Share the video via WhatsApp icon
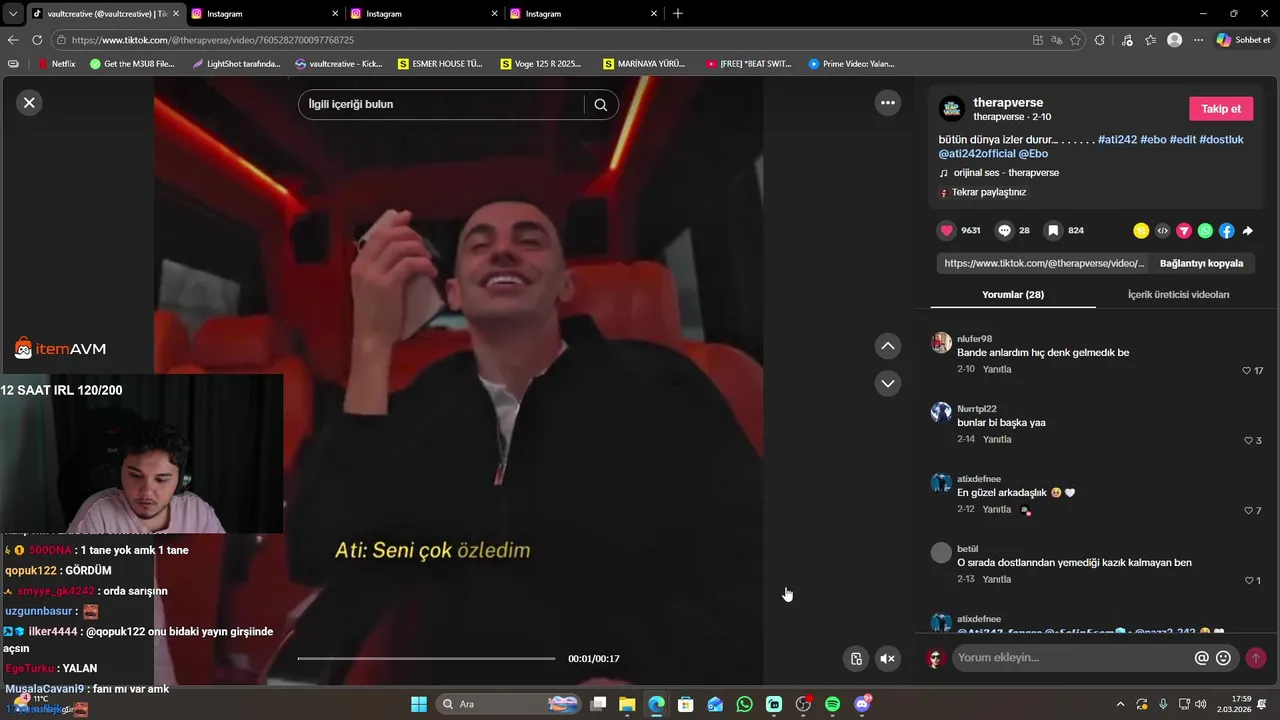 pyautogui.click(x=1205, y=231)
